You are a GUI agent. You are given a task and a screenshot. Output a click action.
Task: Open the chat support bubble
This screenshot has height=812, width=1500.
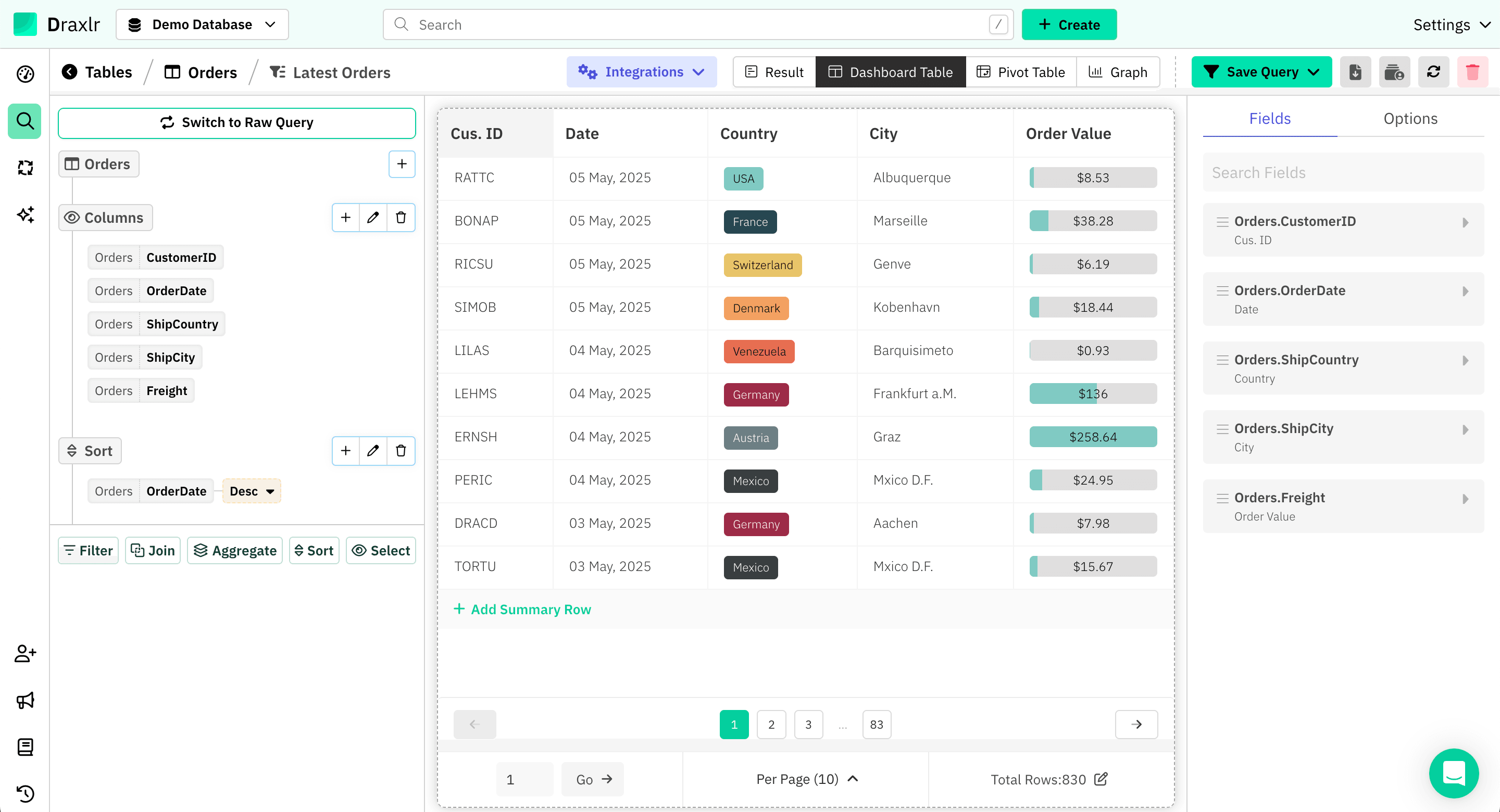(x=1454, y=773)
